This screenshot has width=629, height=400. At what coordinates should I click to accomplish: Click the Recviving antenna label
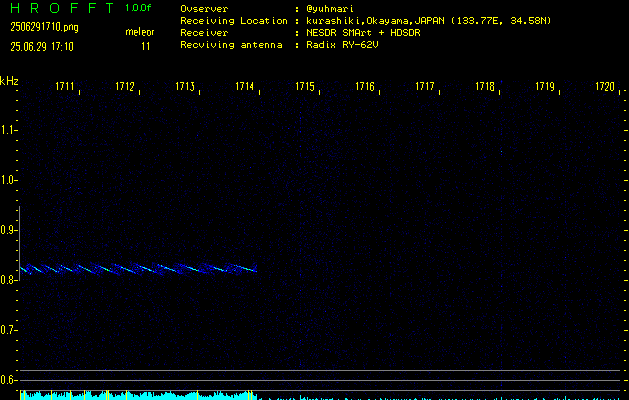pos(231,45)
